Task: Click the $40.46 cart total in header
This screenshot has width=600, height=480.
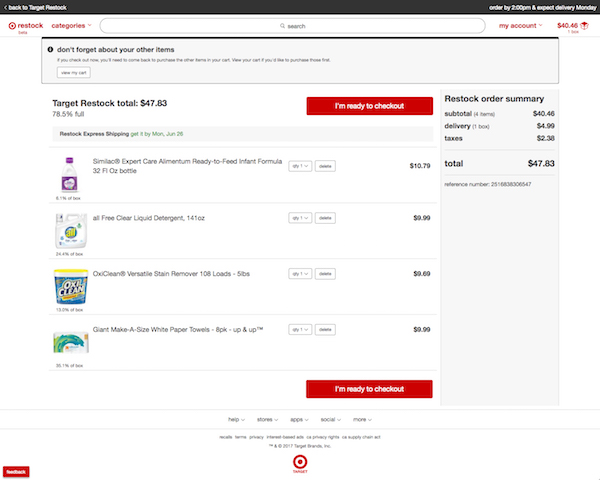Action: (x=567, y=26)
